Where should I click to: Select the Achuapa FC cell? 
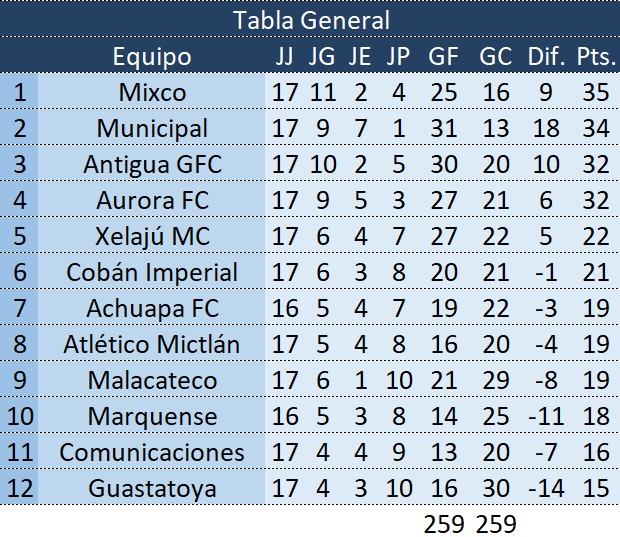152,309
